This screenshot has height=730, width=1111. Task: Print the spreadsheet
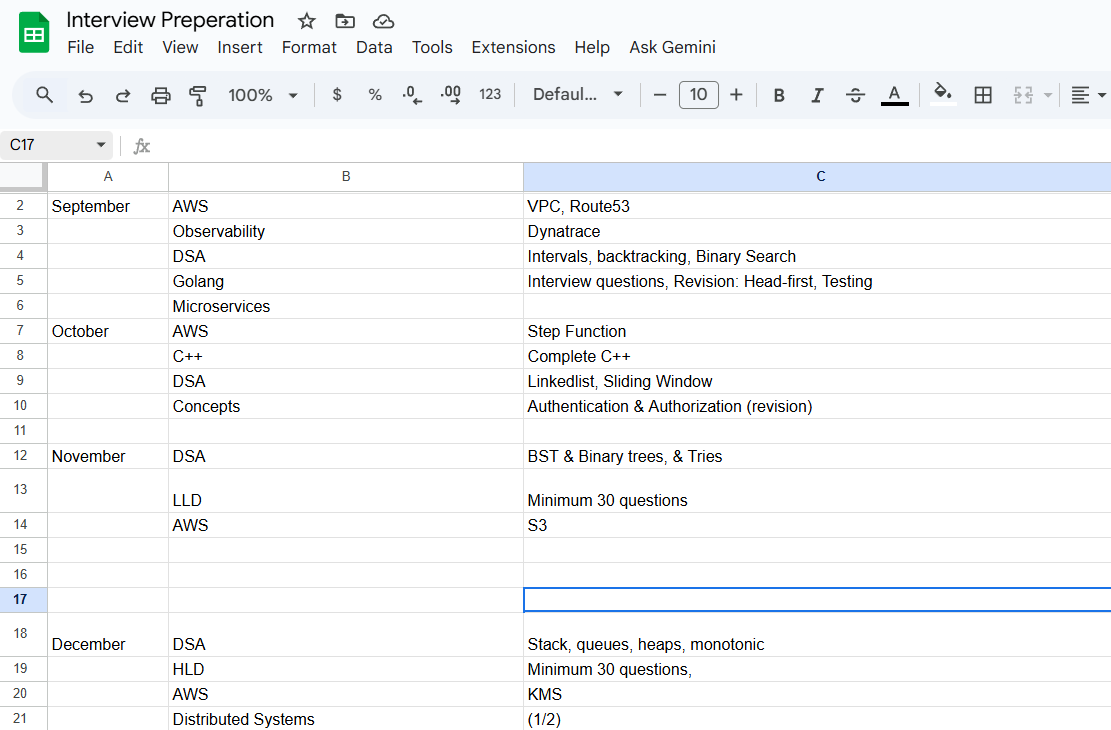(161, 95)
